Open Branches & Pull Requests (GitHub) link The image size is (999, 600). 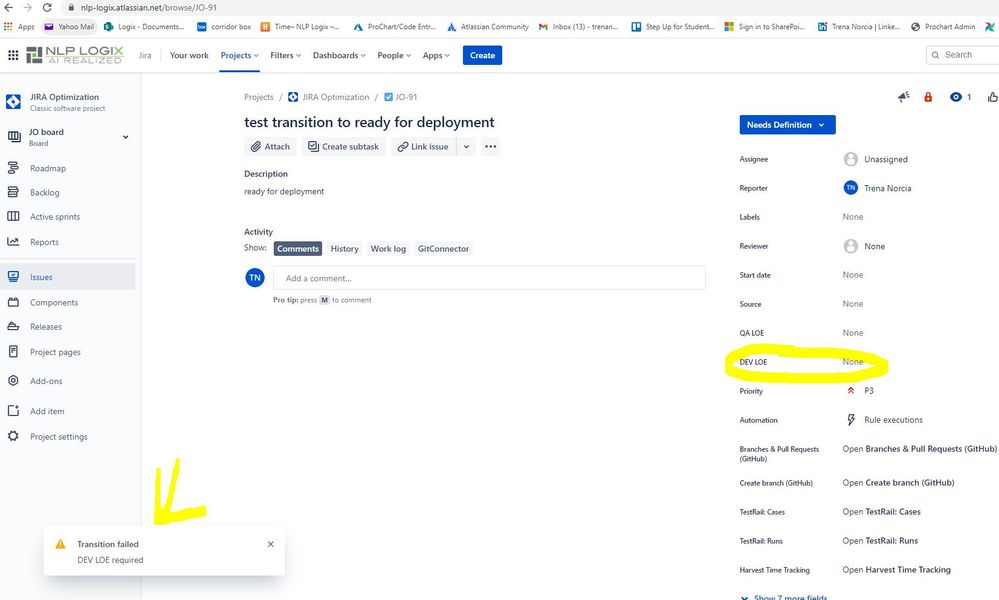(919, 448)
